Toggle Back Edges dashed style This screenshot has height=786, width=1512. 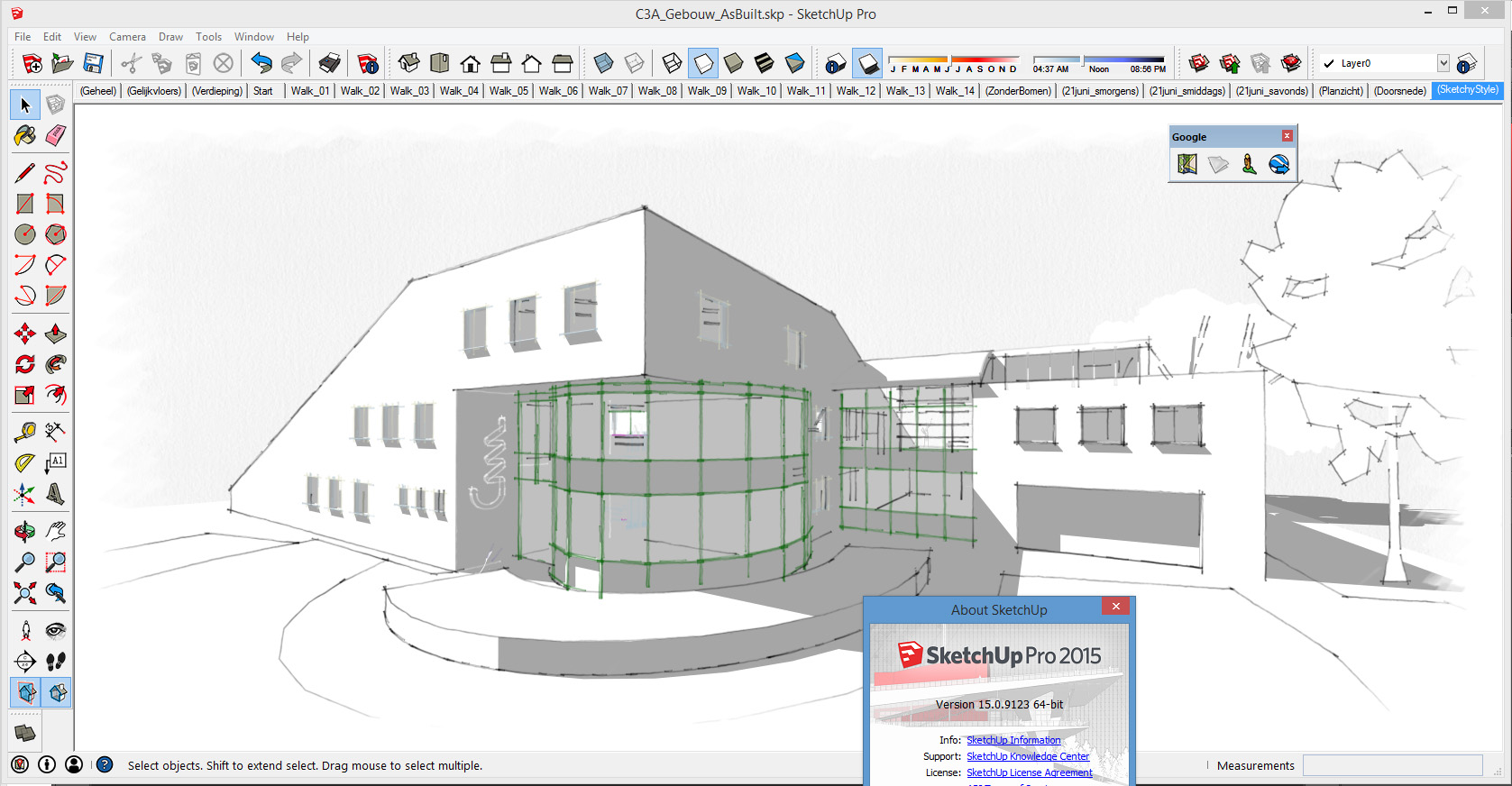(635, 63)
